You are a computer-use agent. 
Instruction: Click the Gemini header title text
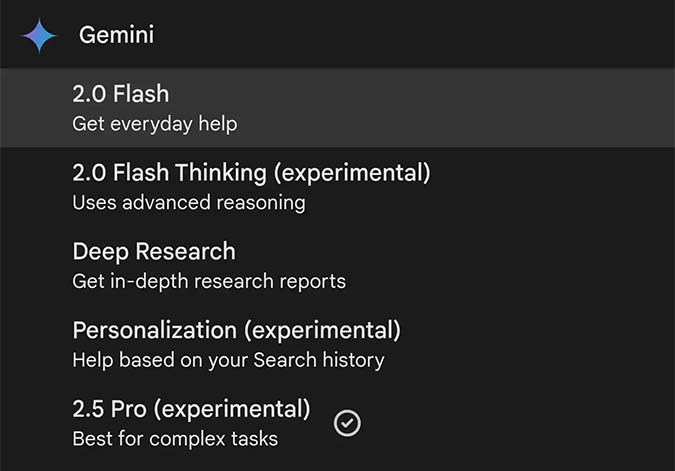coord(116,35)
